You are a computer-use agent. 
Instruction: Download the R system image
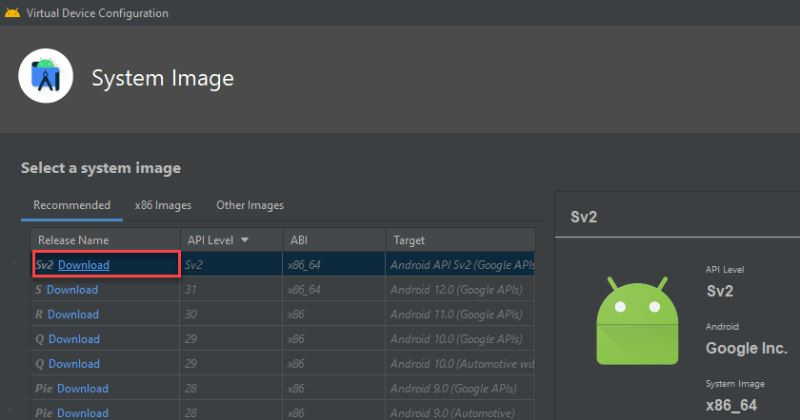click(73, 314)
